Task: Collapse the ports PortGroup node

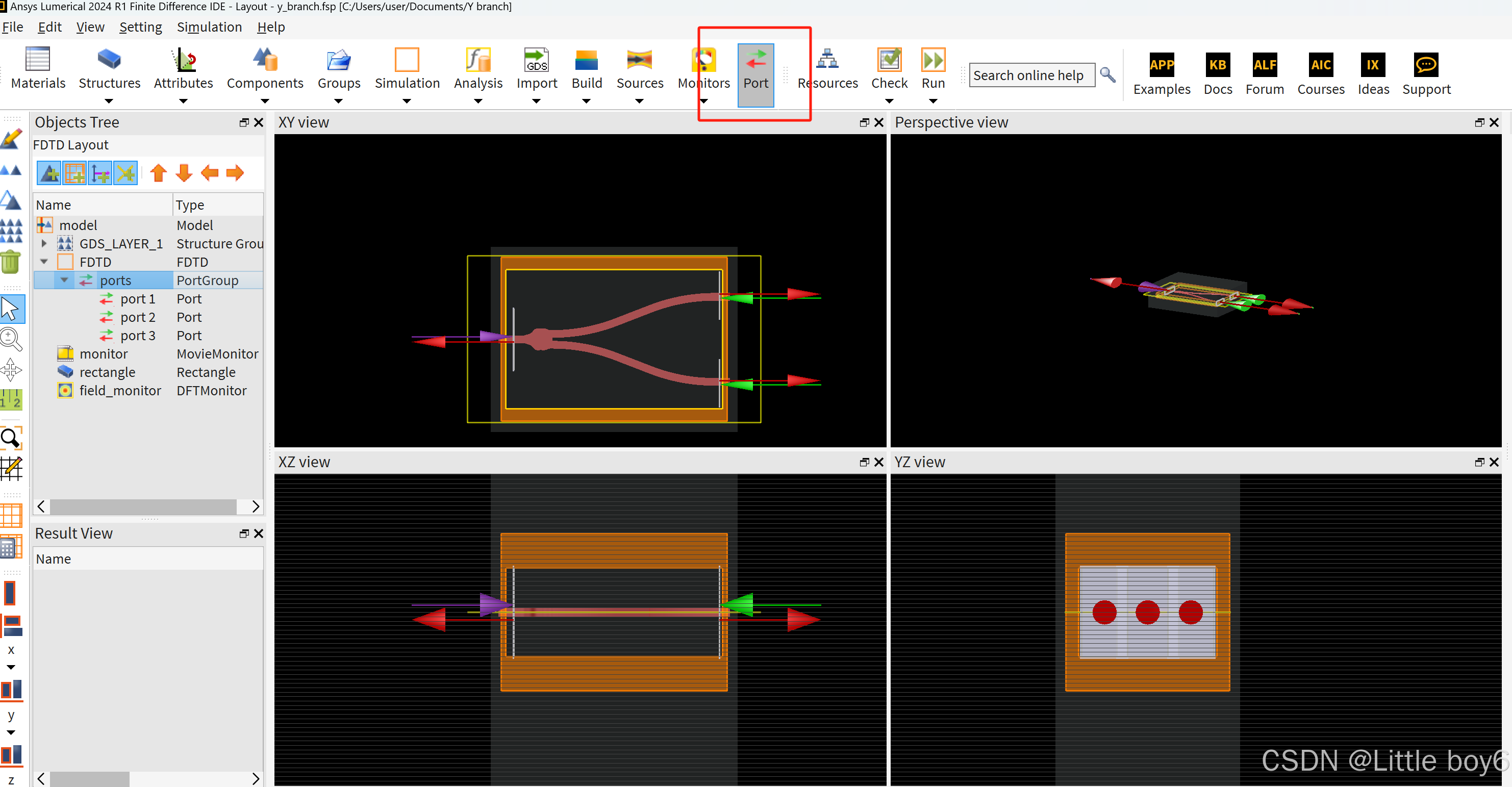Action: tap(65, 280)
